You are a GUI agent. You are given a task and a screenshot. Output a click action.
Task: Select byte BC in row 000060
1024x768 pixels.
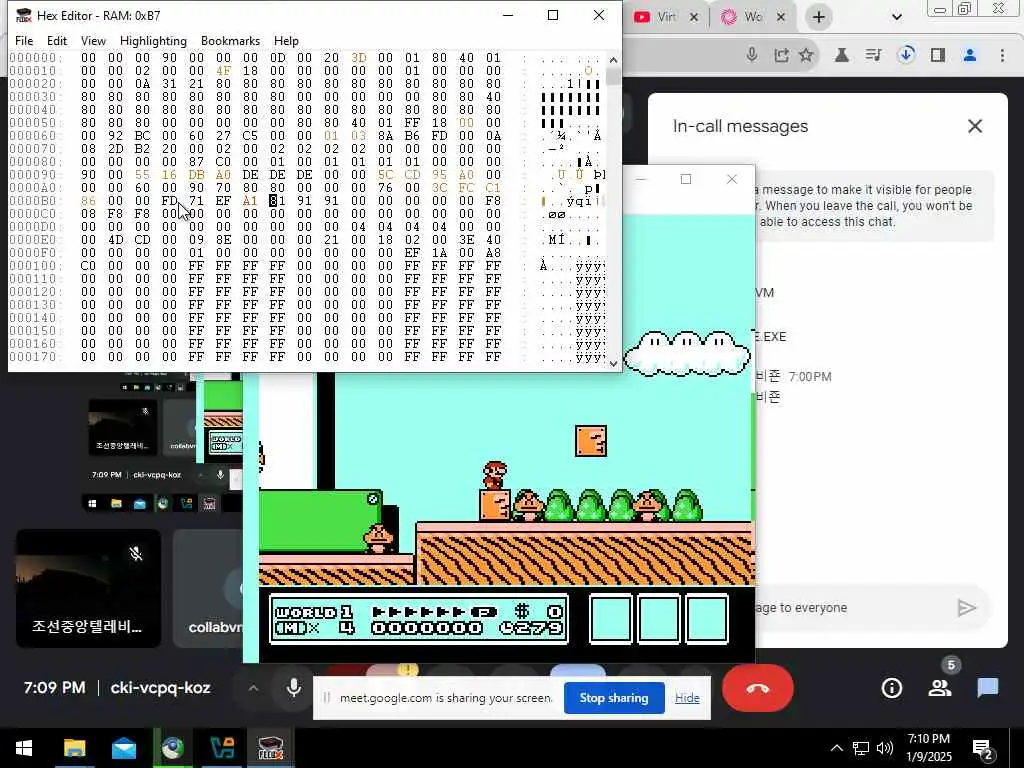point(142,135)
